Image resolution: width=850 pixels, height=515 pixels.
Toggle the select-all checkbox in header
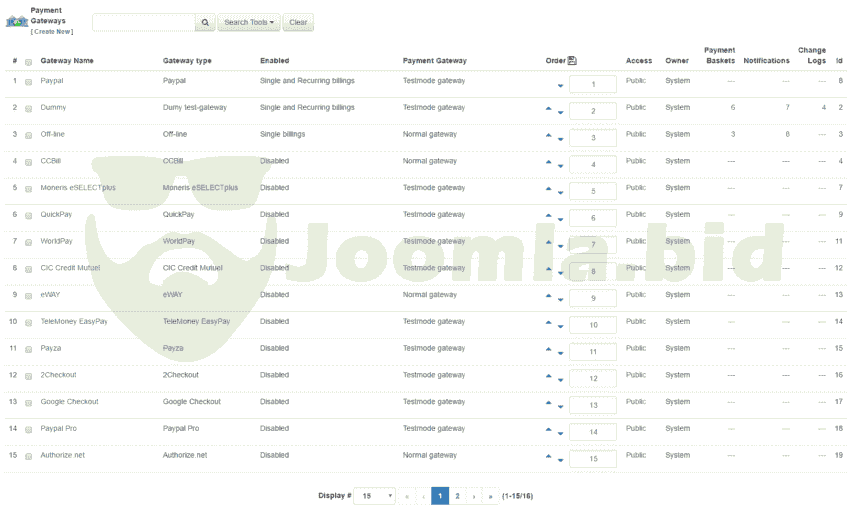[x=28, y=62]
